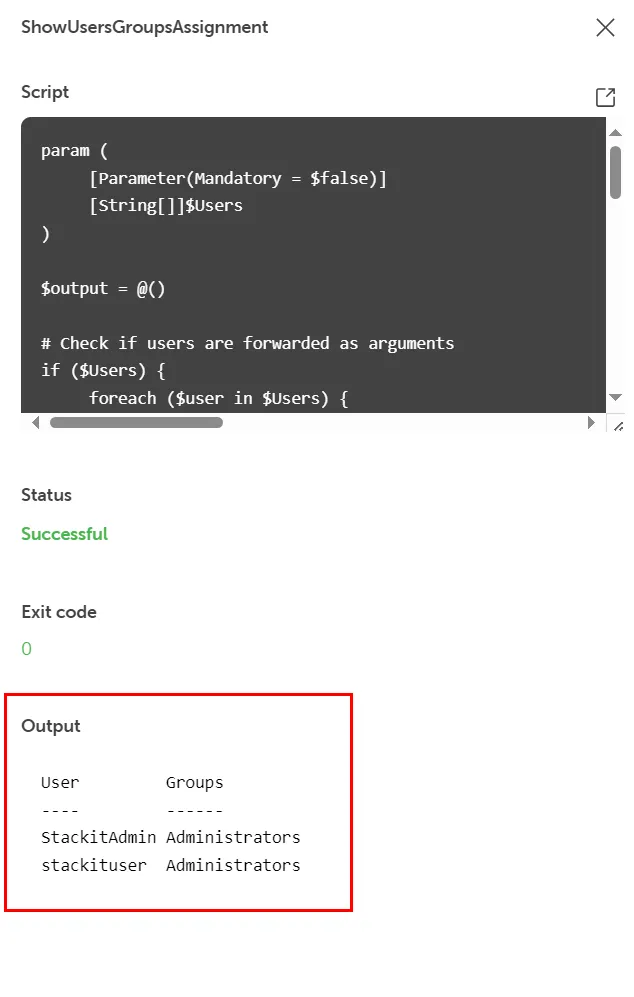
Task: Click the script scroll-down arrow
Action: (616, 397)
